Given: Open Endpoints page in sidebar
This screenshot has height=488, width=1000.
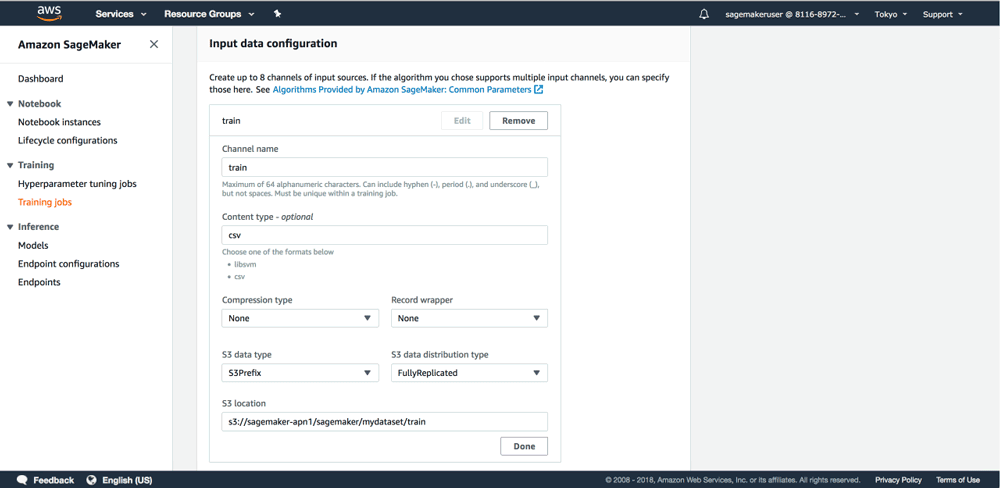Looking at the screenshot, I should click(40, 283).
